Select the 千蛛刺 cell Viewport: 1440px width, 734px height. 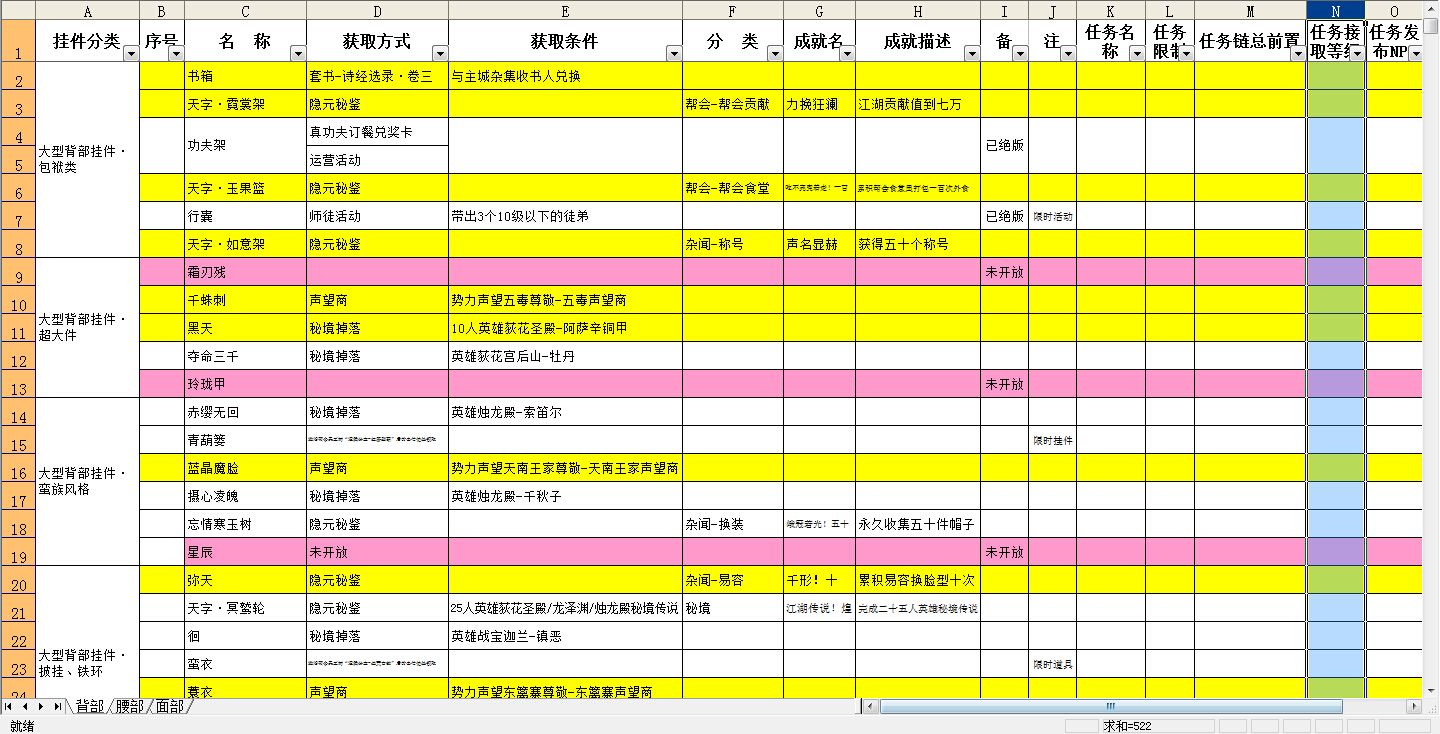tap(245, 300)
